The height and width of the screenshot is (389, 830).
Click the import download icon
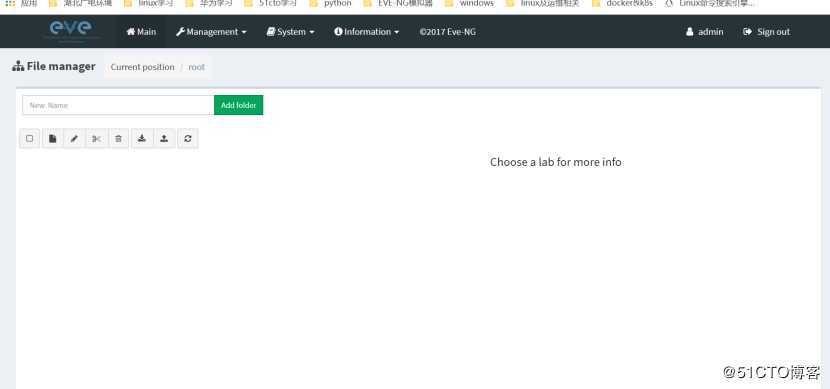click(141, 139)
